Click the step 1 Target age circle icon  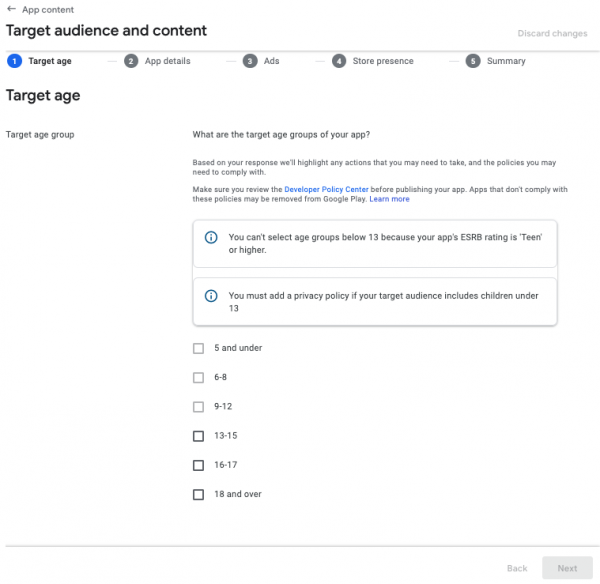click(14, 61)
